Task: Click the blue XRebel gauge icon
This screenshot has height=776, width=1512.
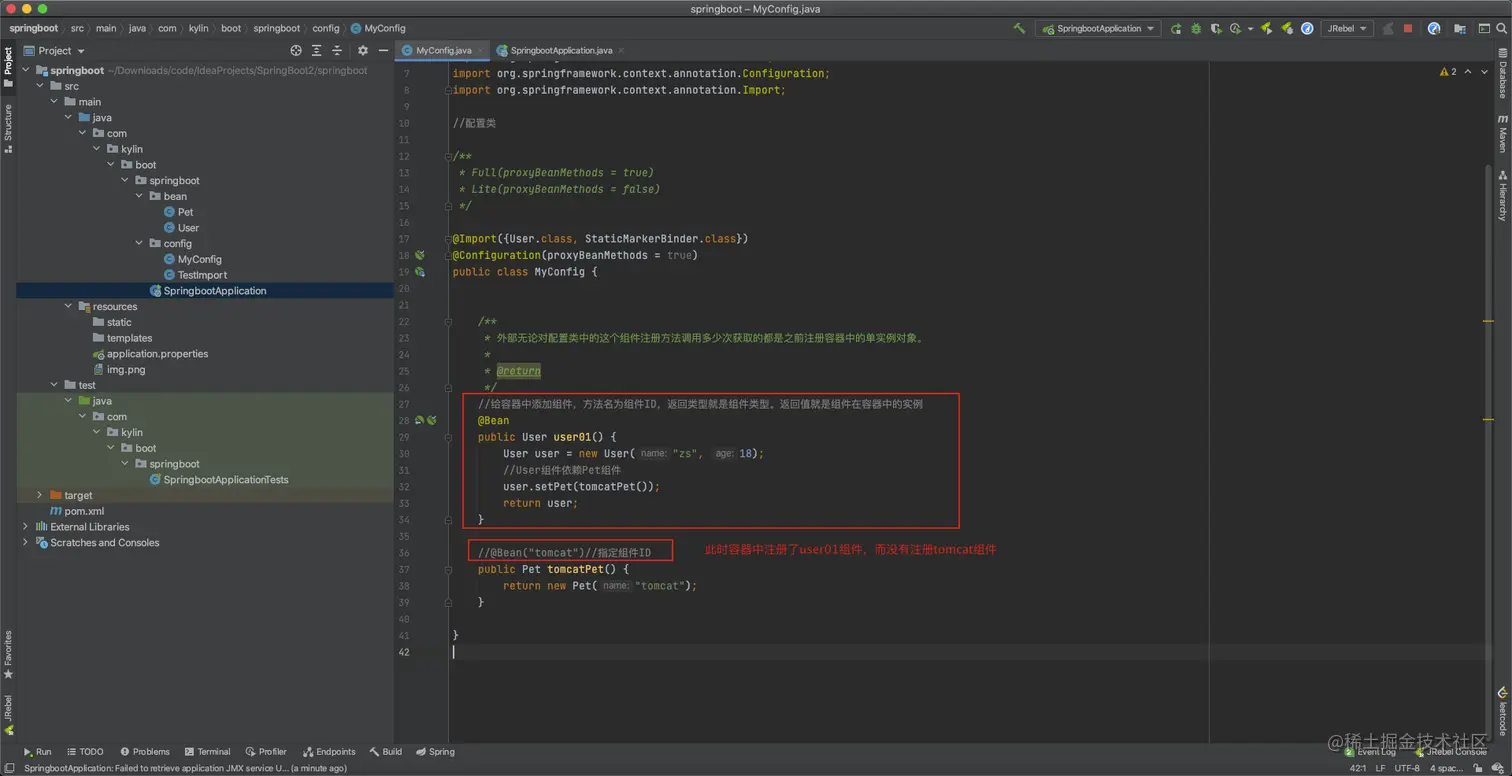Action: 1307,28
